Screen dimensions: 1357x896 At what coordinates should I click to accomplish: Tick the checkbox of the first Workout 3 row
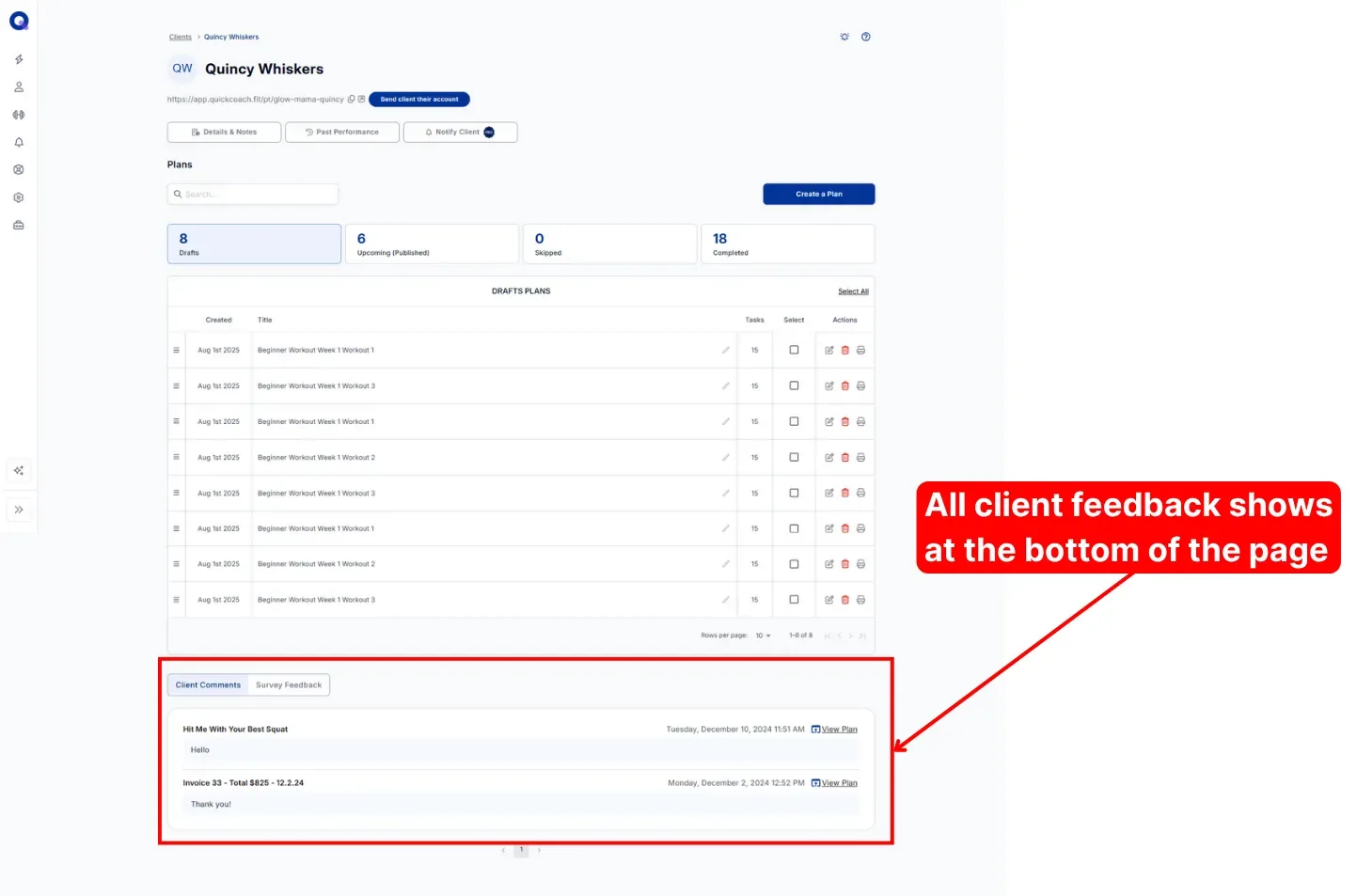pyautogui.click(x=794, y=385)
